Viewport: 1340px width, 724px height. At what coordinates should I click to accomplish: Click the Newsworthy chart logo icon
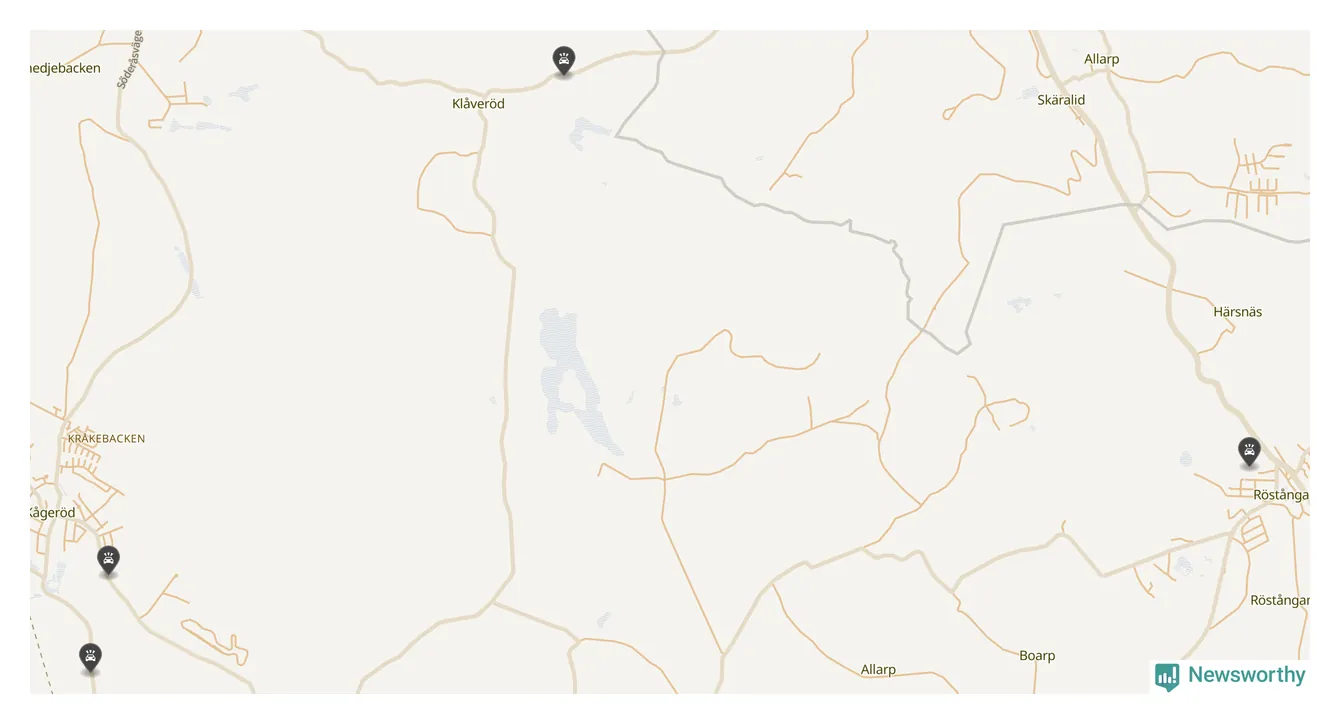[x=1167, y=677]
